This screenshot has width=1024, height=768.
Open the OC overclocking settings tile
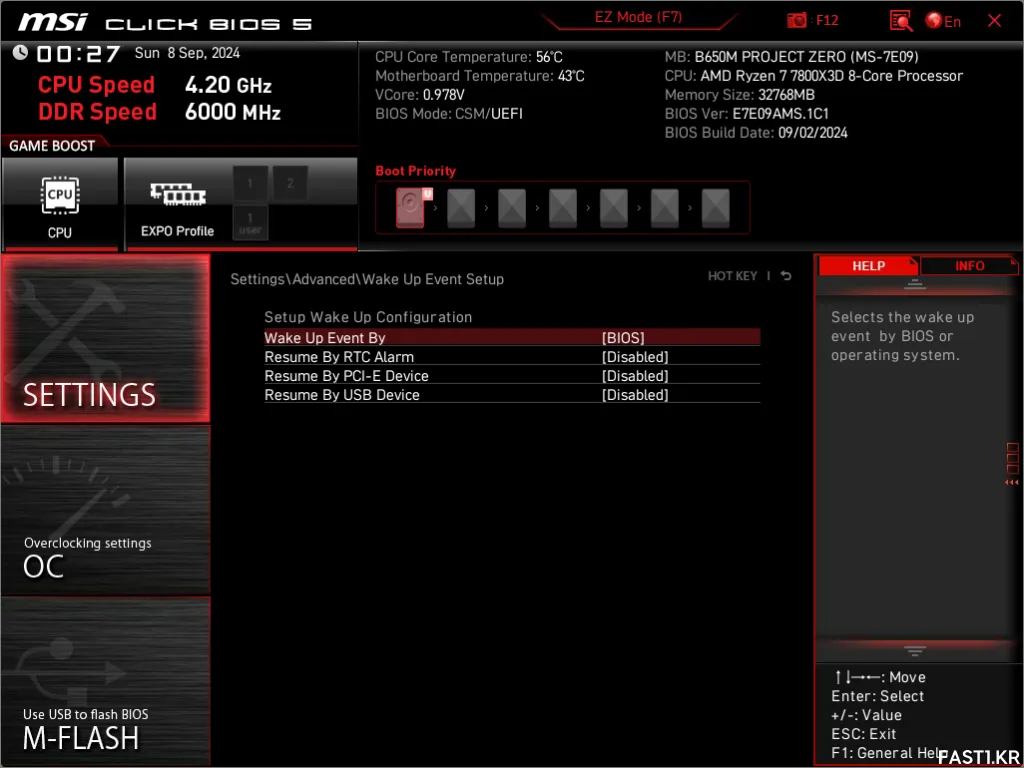pyautogui.click(x=106, y=511)
